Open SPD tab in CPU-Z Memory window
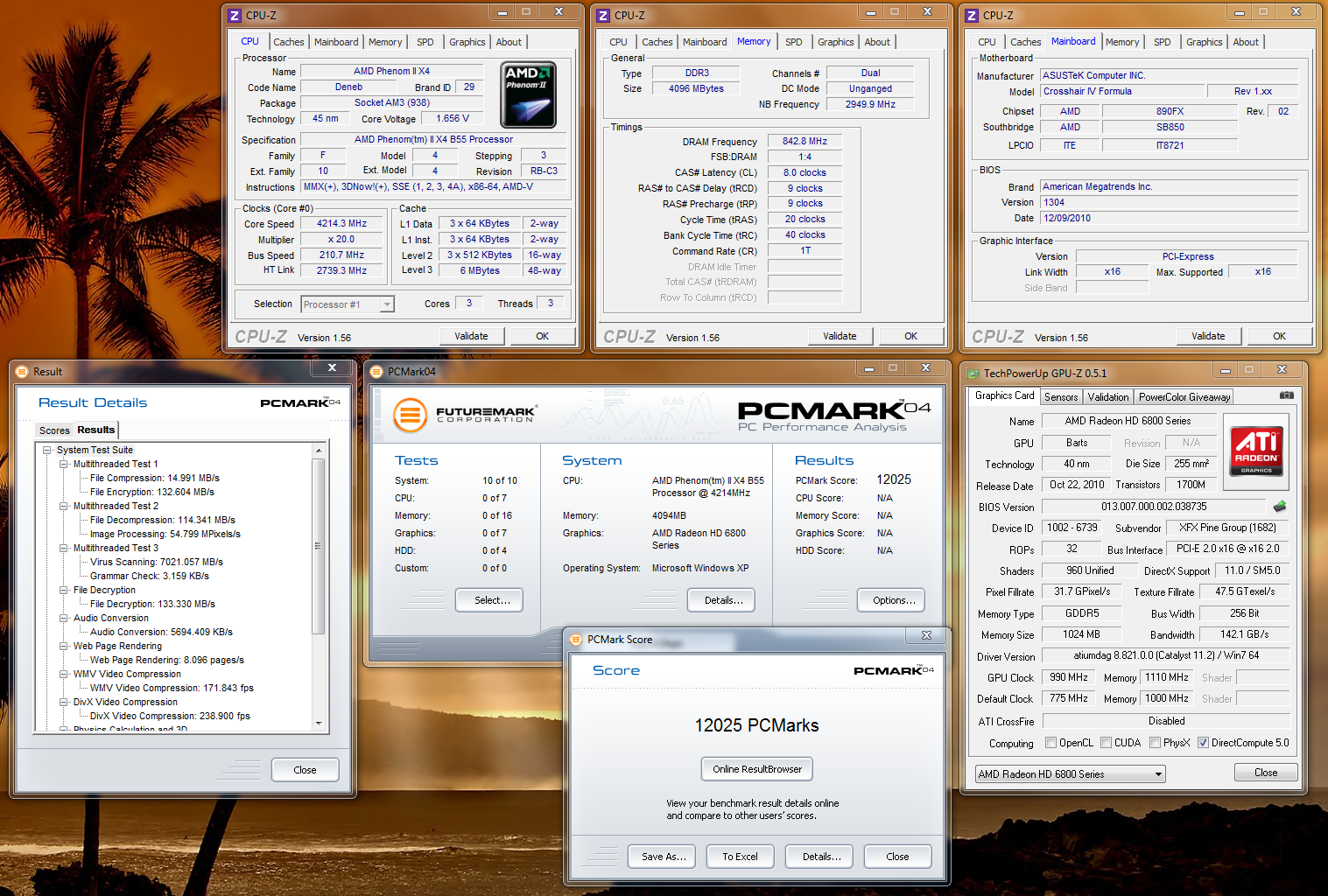Image resolution: width=1328 pixels, height=896 pixels. [794, 42]
